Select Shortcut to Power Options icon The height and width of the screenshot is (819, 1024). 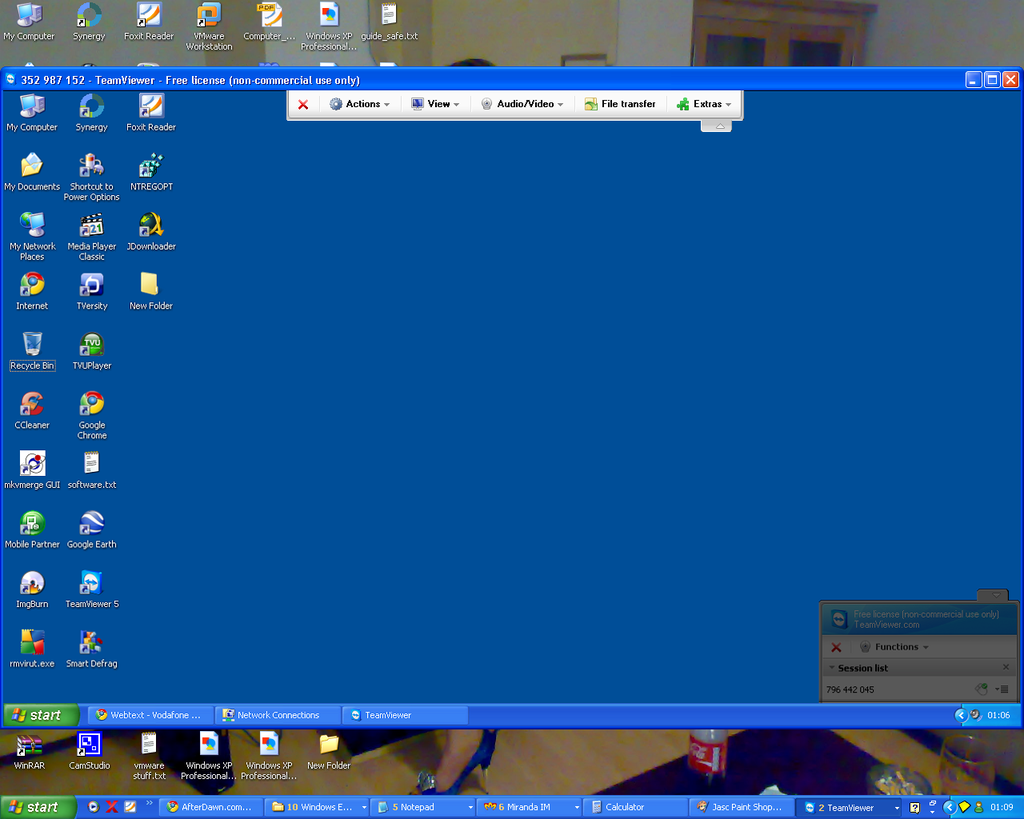(x=91, y=177)
